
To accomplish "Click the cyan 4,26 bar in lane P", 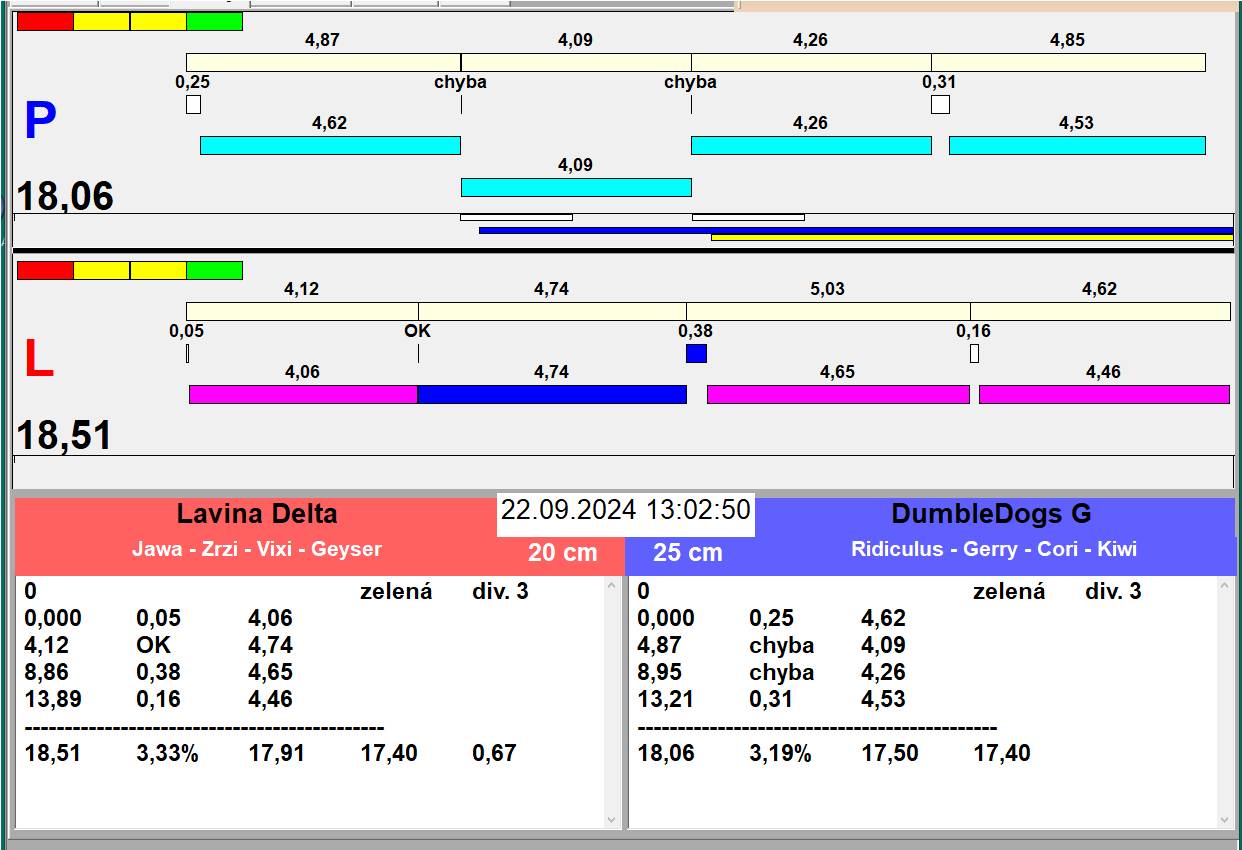I will (811, 145).
